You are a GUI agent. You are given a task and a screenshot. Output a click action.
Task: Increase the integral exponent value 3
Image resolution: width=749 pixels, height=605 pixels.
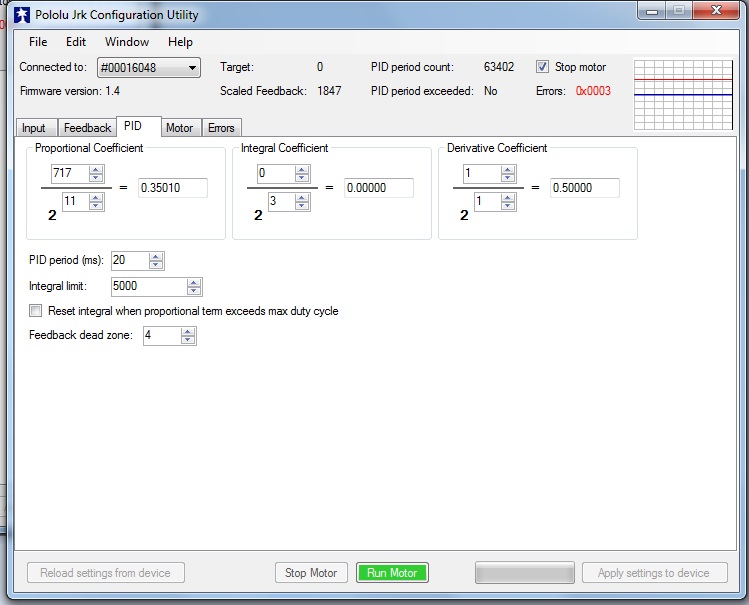tap(302, 198)
